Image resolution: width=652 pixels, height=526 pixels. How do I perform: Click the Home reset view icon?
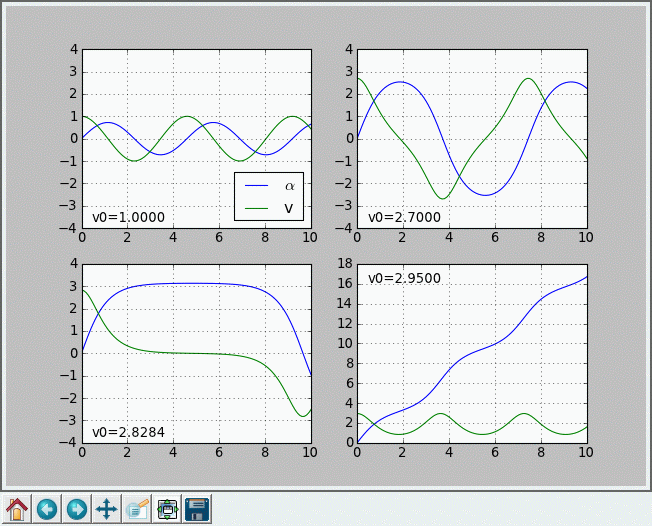17,509
